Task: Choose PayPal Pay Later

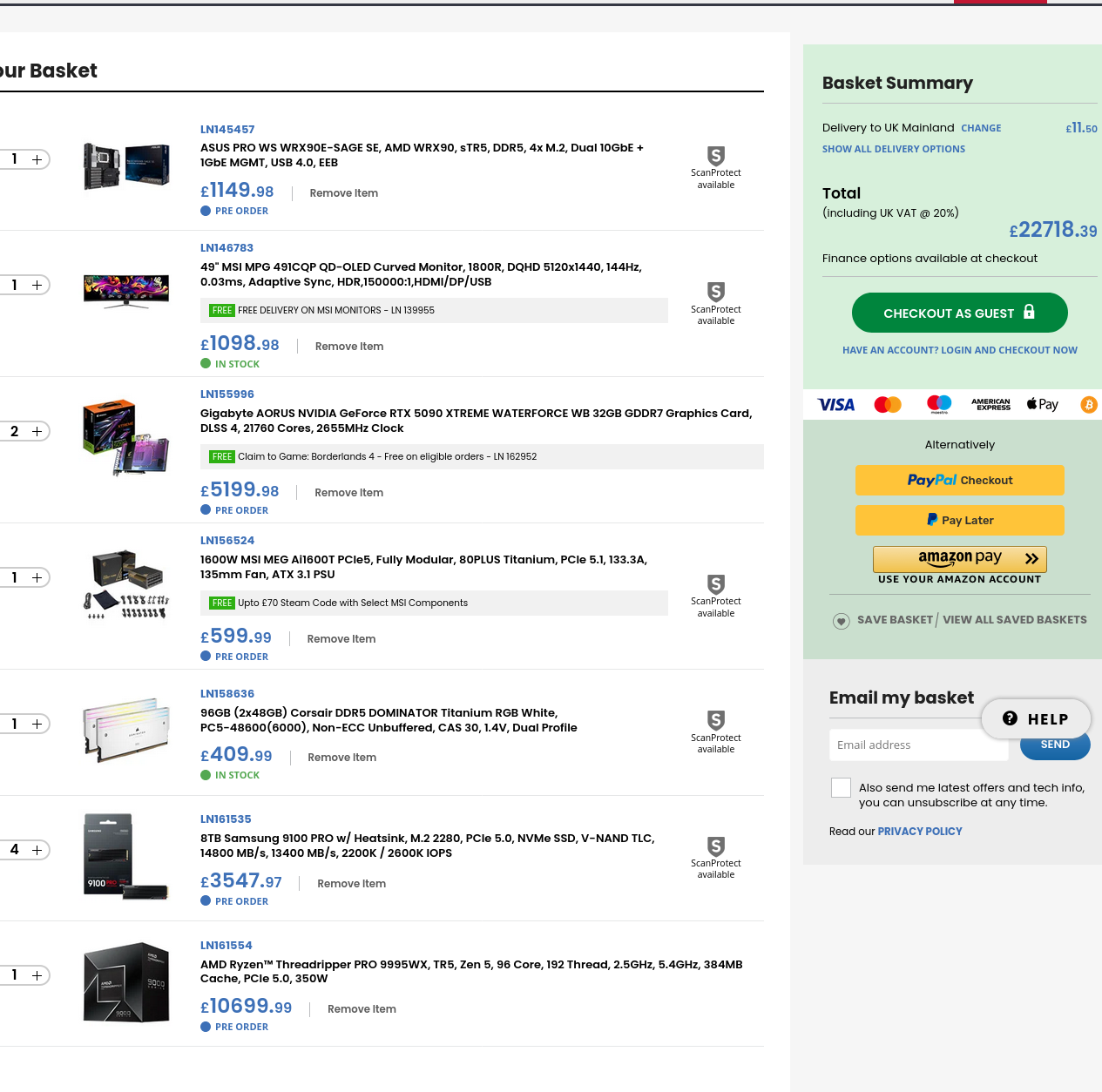Action: tap(960, 520)
